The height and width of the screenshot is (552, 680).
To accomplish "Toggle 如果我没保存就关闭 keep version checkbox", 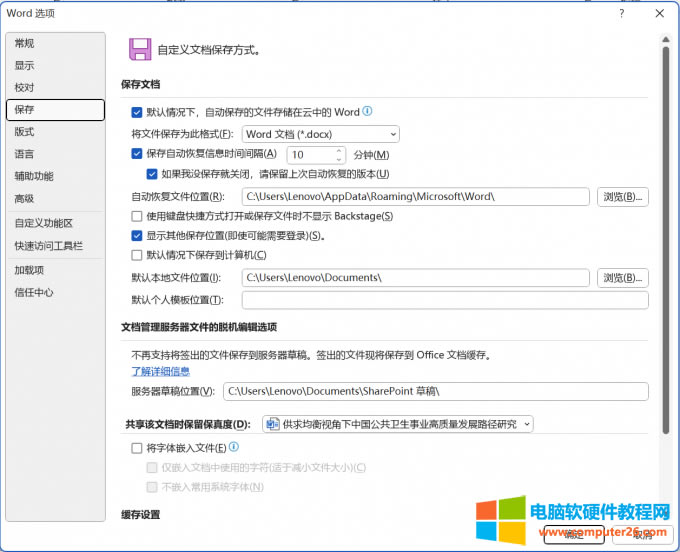I will pos(152,174).
